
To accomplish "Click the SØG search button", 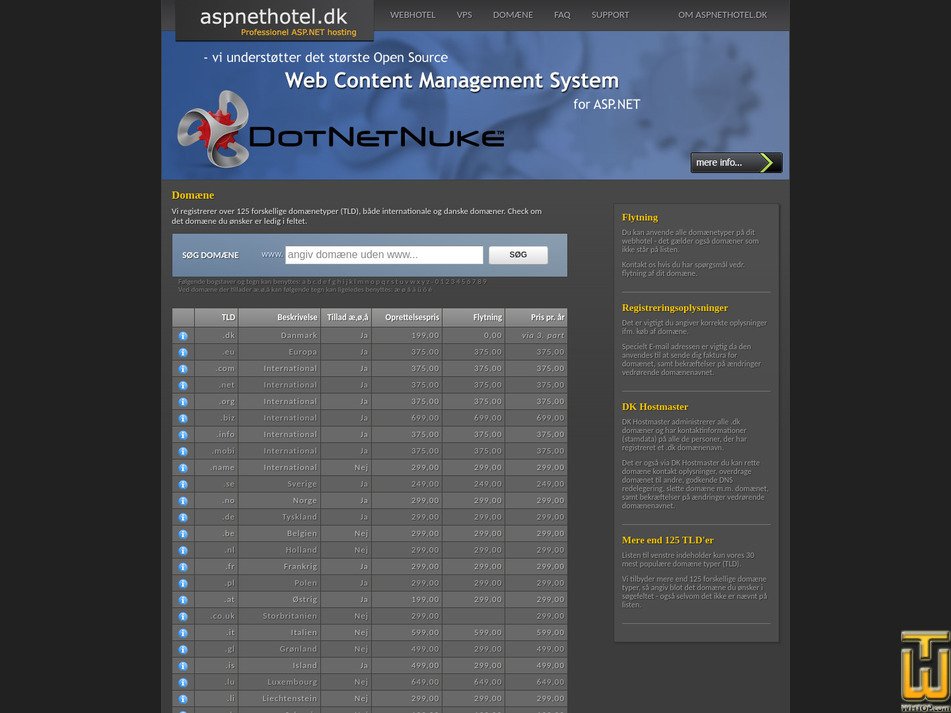I will click(518, 255).
